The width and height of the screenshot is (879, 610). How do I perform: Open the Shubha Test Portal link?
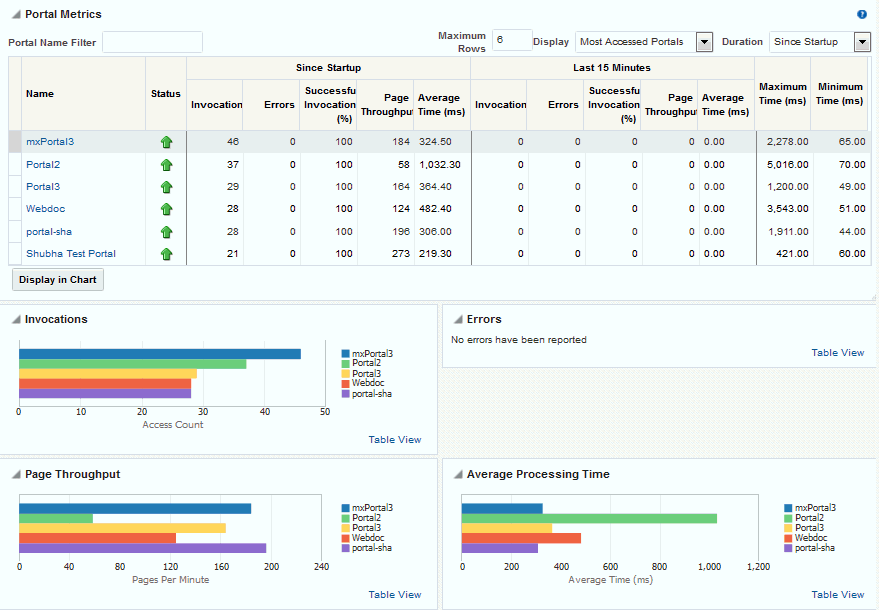click(x=70, y=254)
